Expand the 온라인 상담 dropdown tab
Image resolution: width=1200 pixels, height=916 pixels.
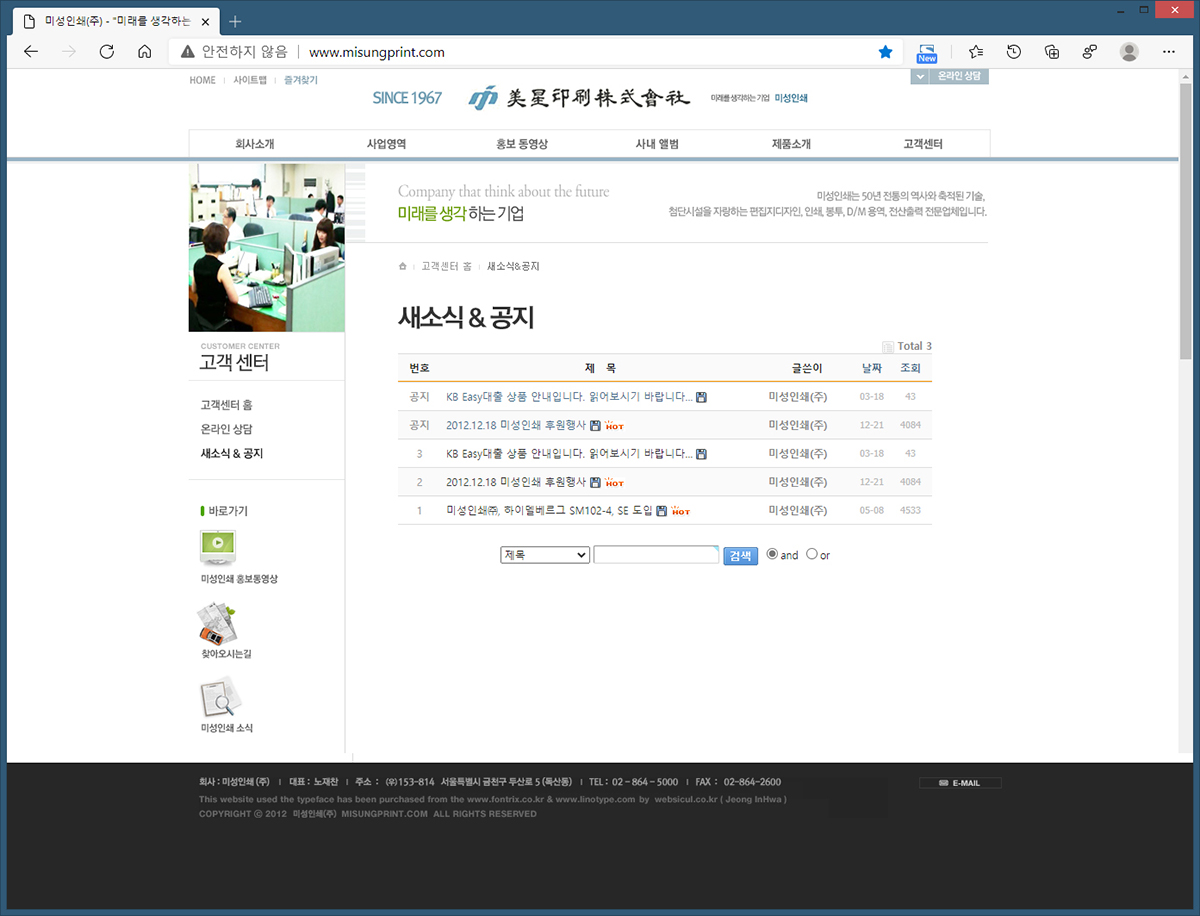coord(949,76)
